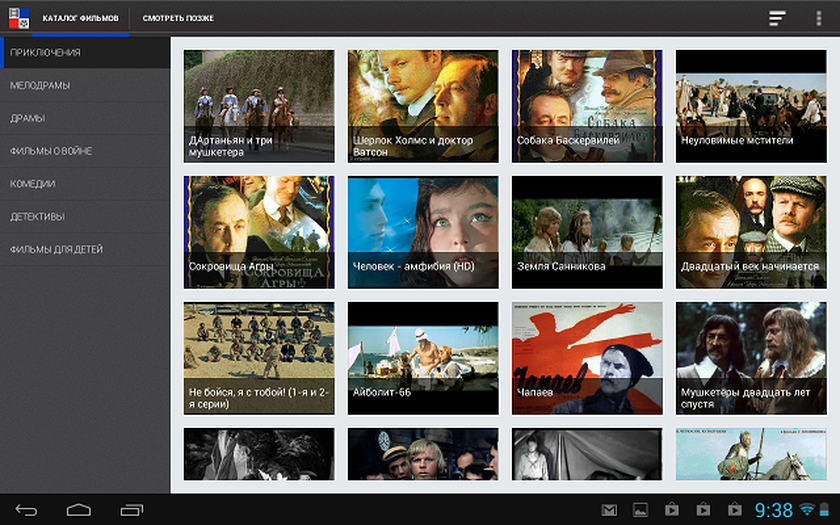Screen dimensions: 840x525
Task: Tap the app logo in the top-left corner
Action: click(18, 17)
